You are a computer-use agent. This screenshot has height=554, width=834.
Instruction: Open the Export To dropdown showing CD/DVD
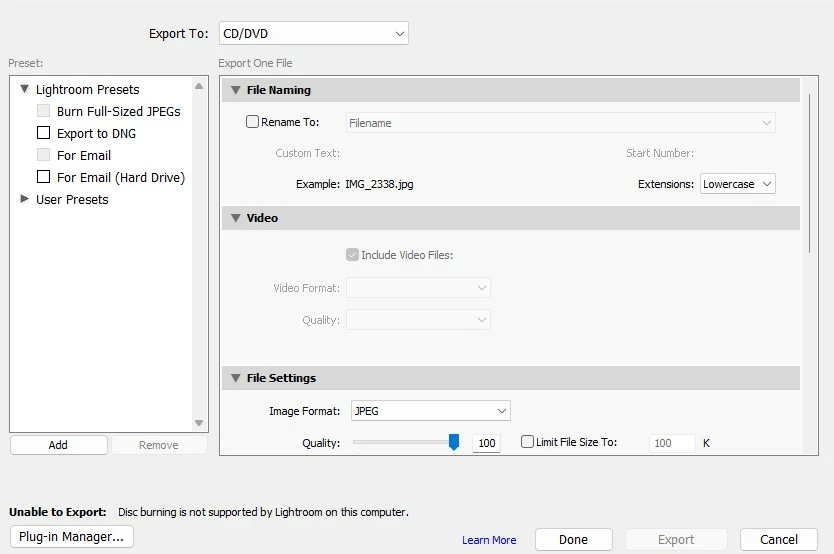click(x=313, y=33)
